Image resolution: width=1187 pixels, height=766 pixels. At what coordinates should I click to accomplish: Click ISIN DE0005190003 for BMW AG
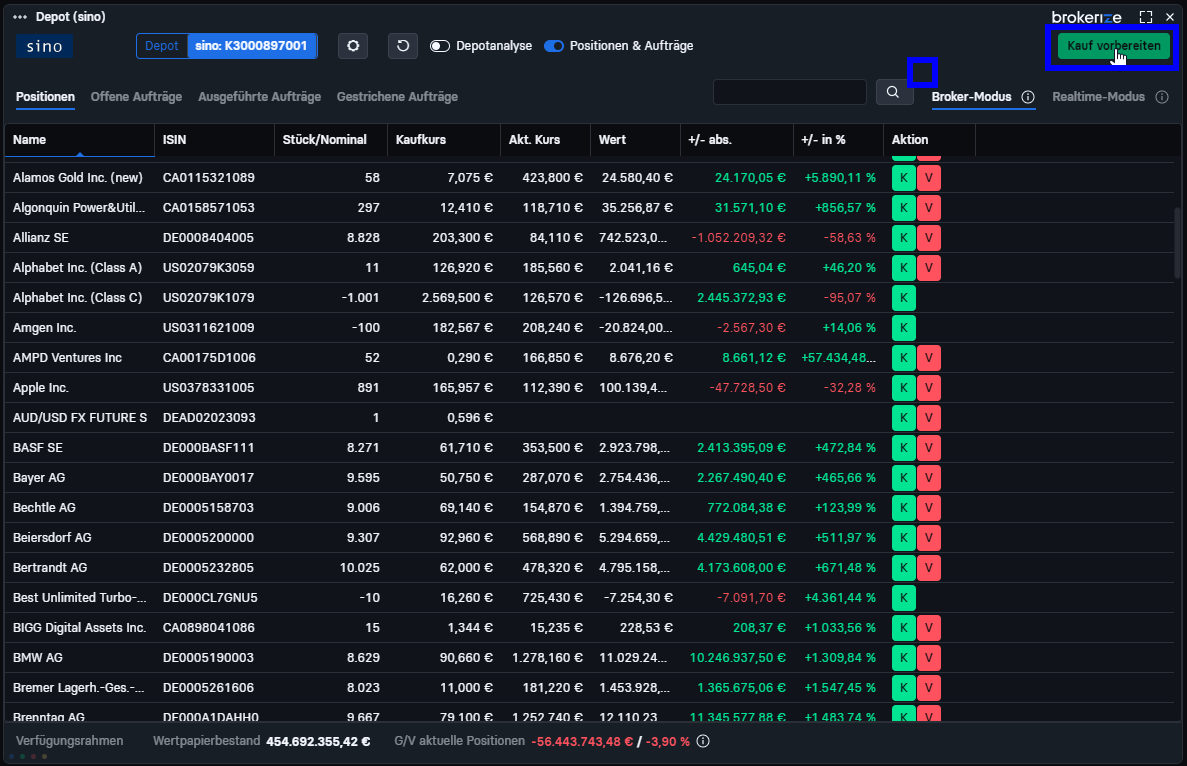click(208, 658)
